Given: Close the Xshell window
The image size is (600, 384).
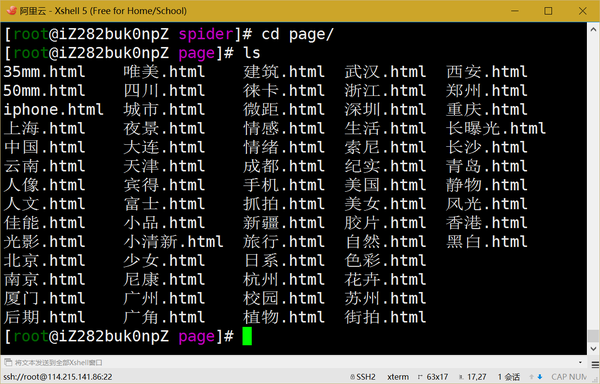Looking at the screenshot, I should pos(582,11).
